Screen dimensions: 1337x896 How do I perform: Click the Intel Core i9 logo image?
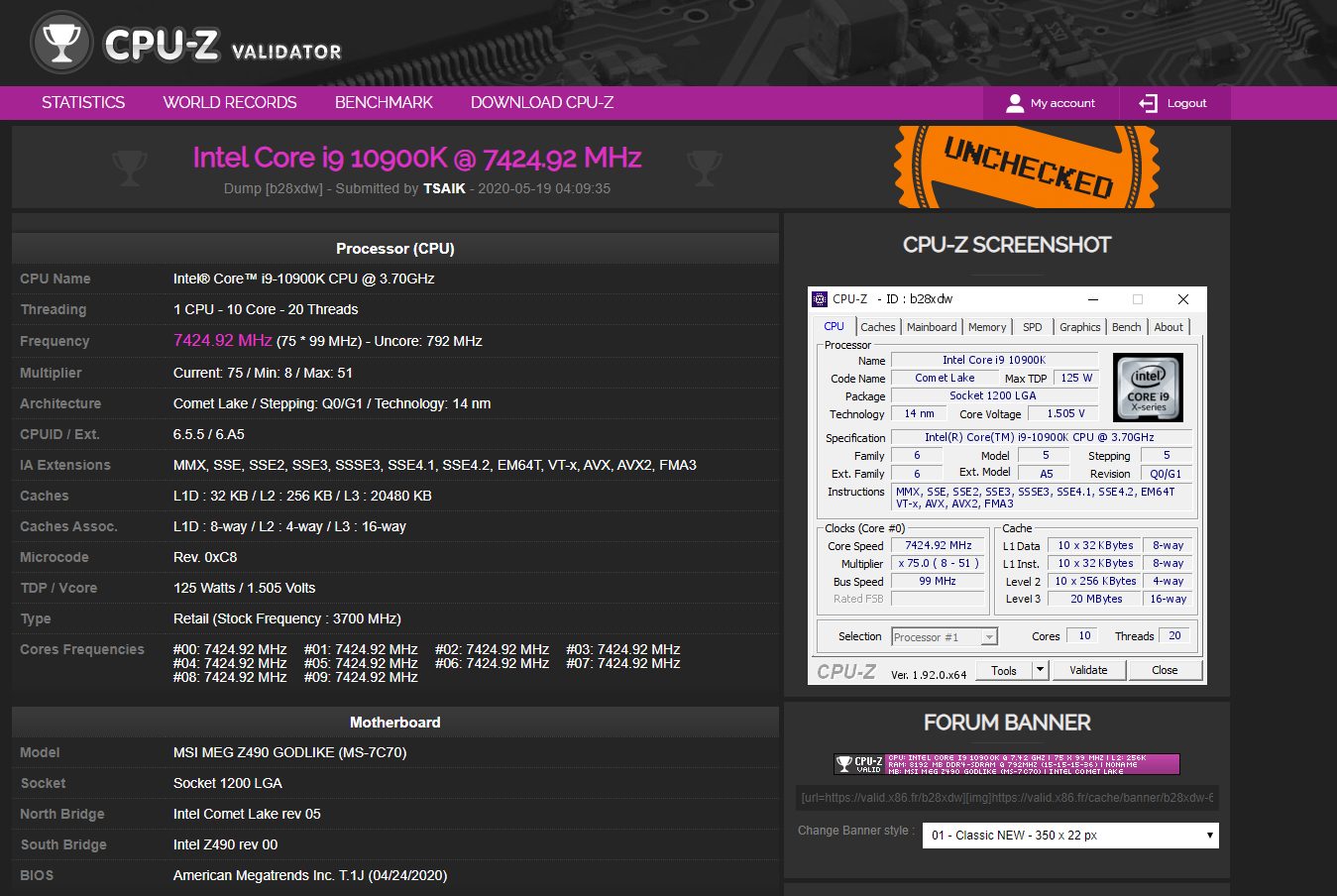pos(1148,388)
